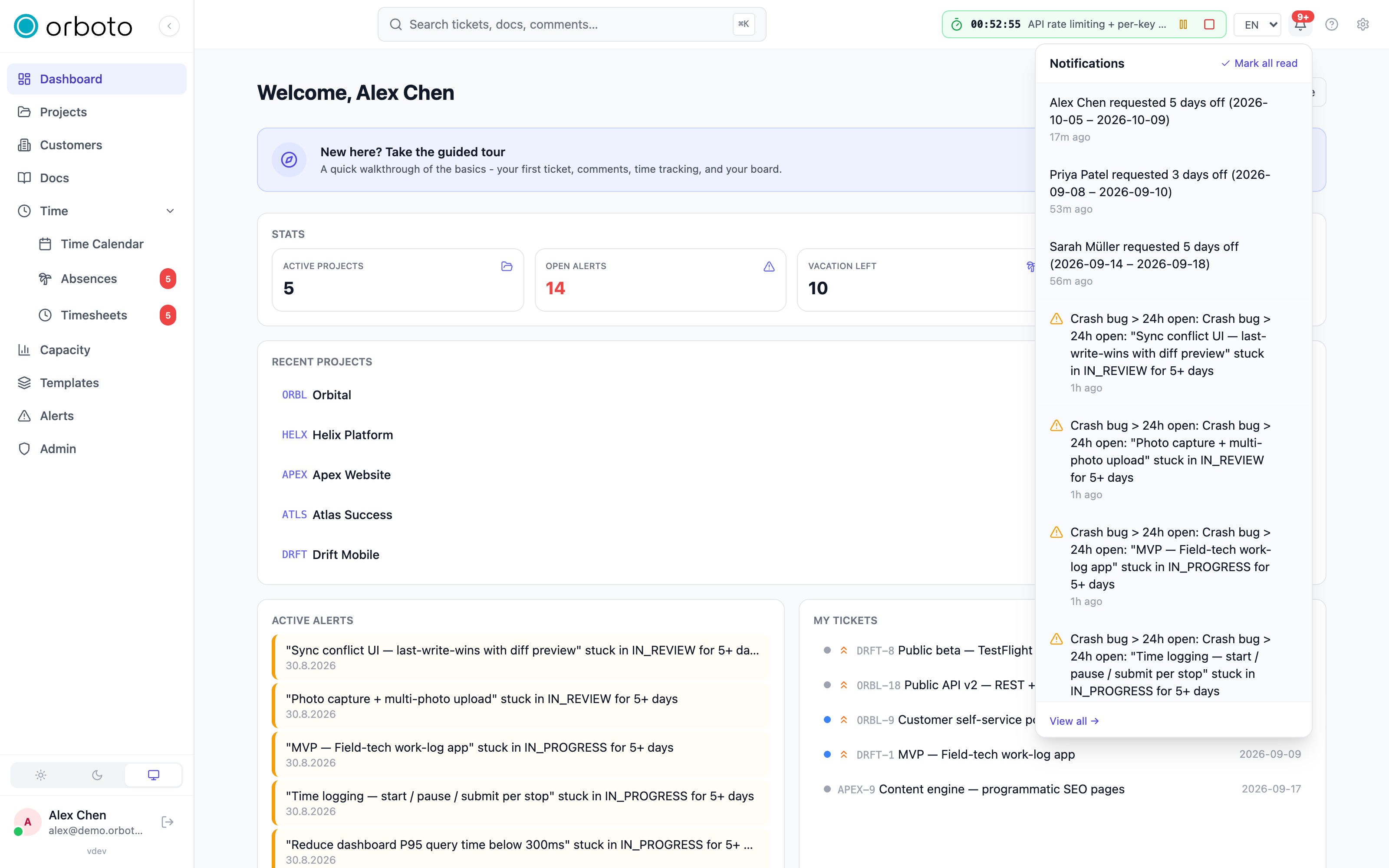Switch to light theme
Screen dimensions: 1389x868
tap(40, 775)
